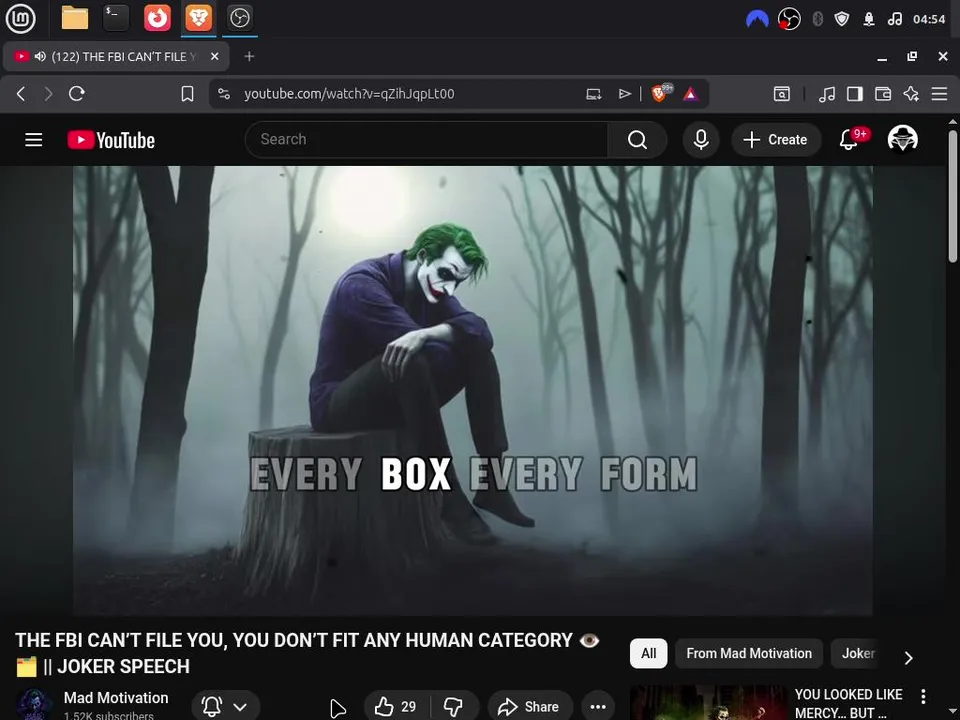
Task: Click the YouTube Search field
Action: [x=426, y=140]
